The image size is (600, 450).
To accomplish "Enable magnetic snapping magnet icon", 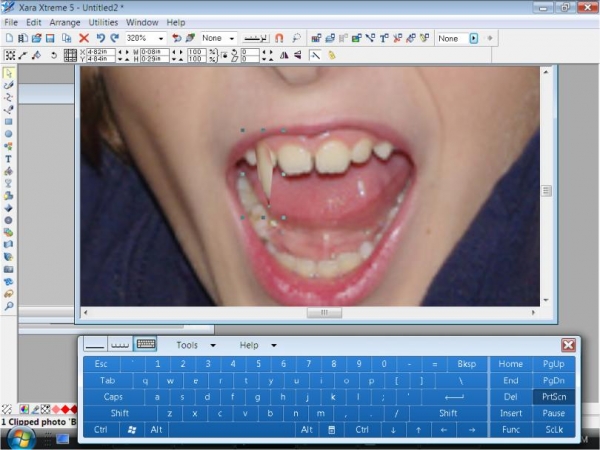I will 279,38.
